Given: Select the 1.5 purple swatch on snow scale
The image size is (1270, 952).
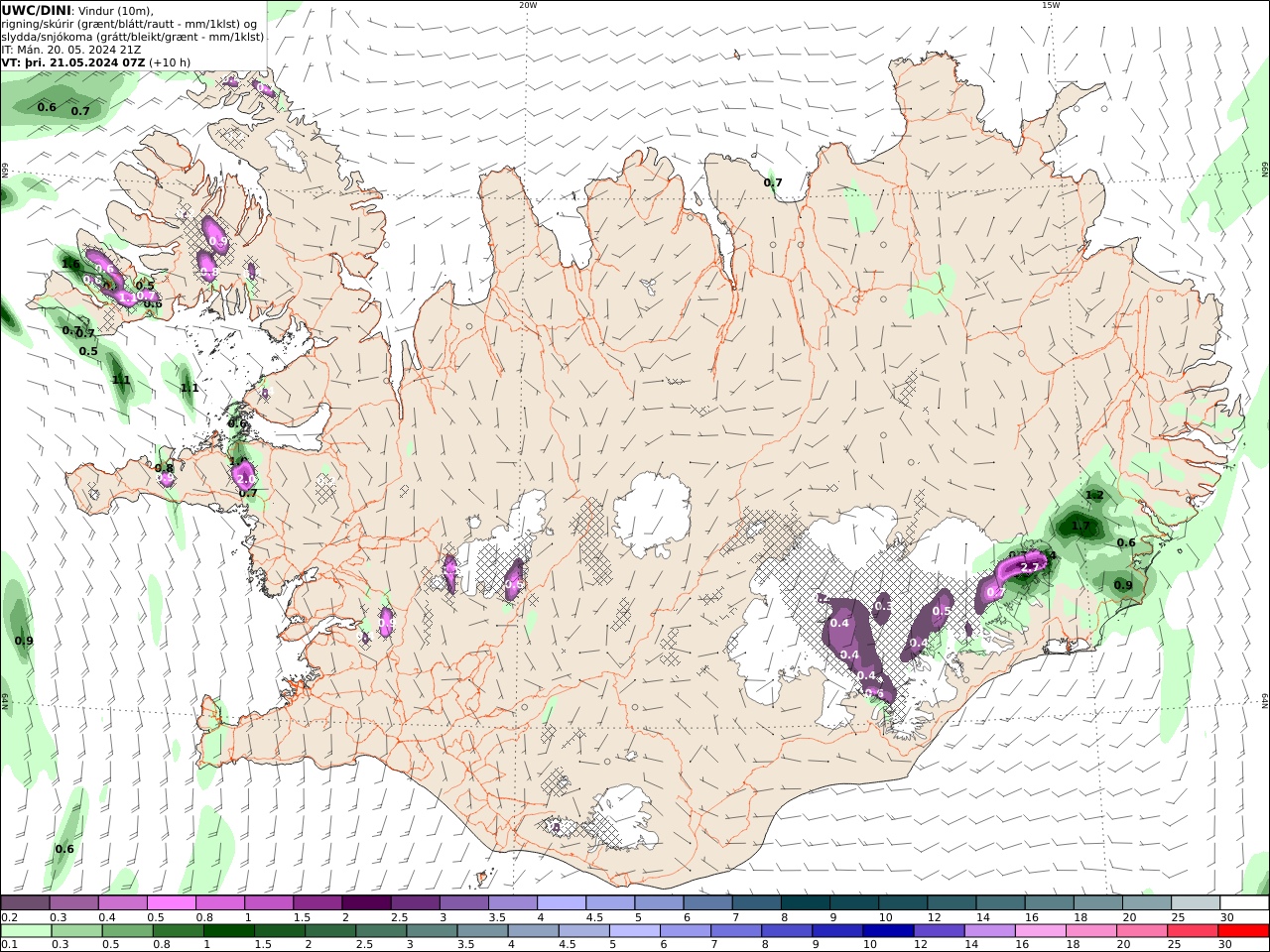Looking at the screenshot, I should [317, 903].
